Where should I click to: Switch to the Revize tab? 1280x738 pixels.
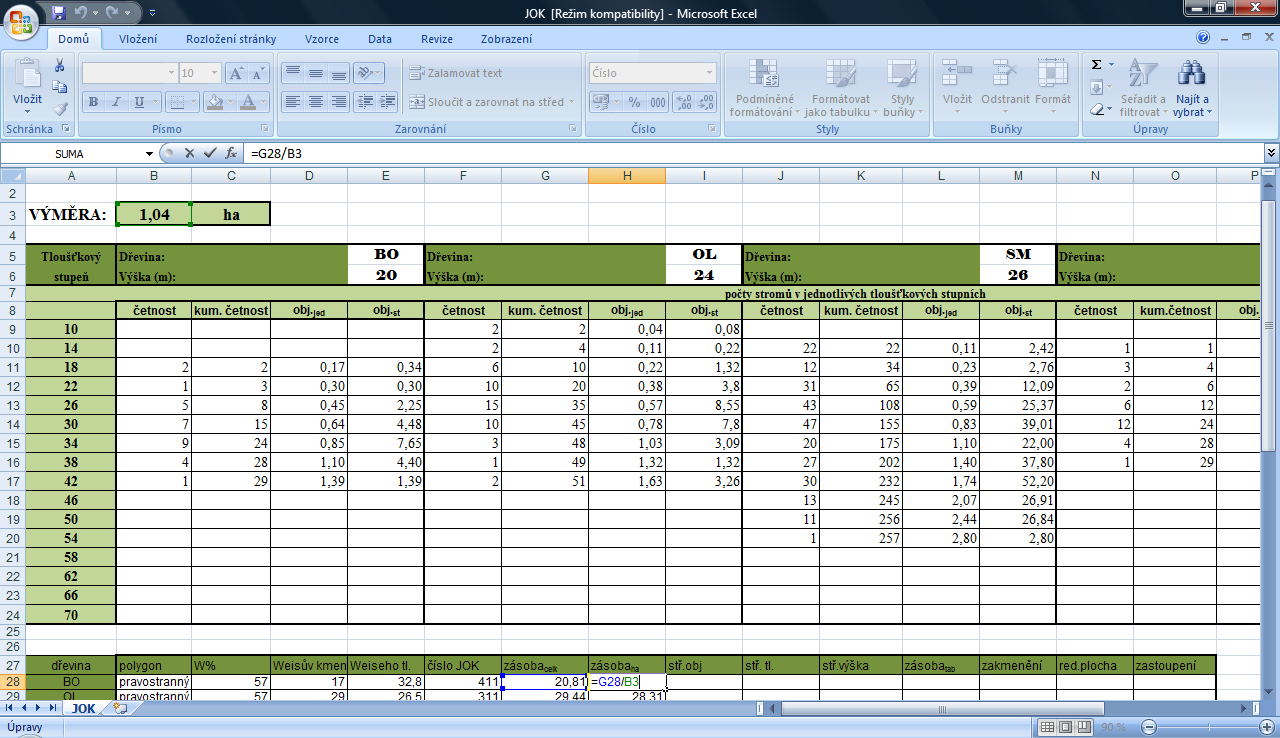coord(437,39)
